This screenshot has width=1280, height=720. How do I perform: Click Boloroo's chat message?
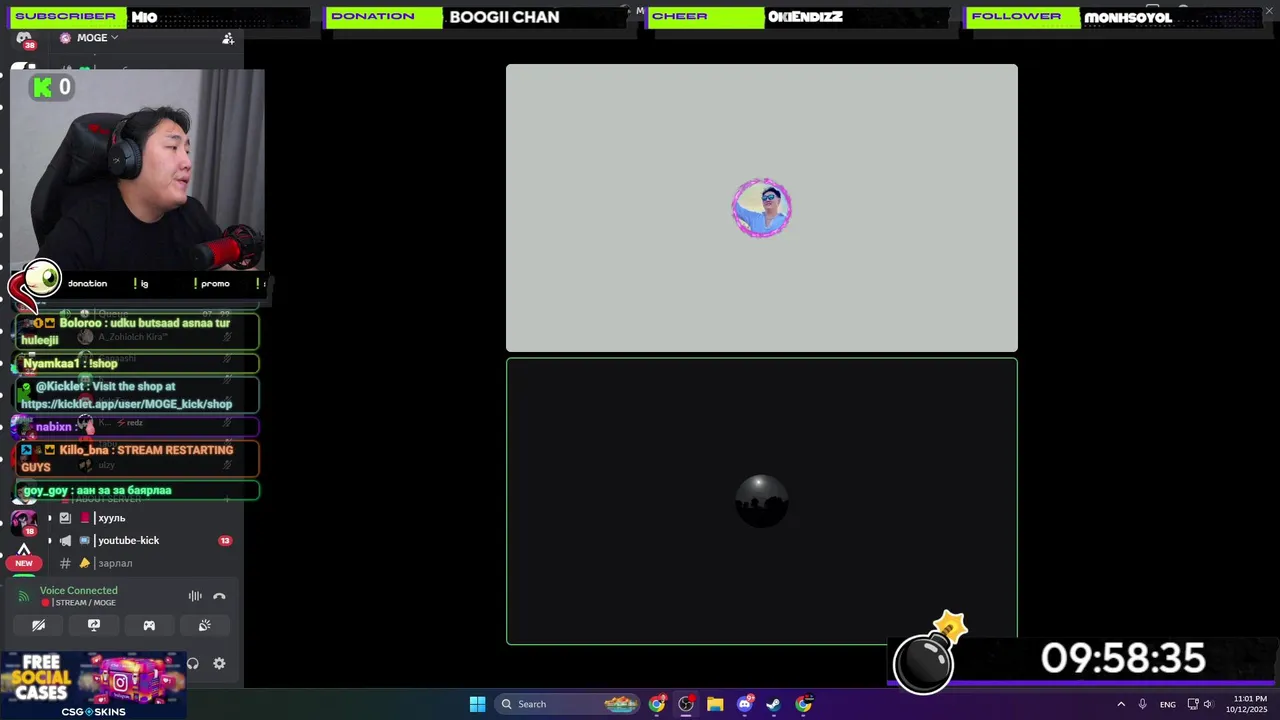(138, 331)
